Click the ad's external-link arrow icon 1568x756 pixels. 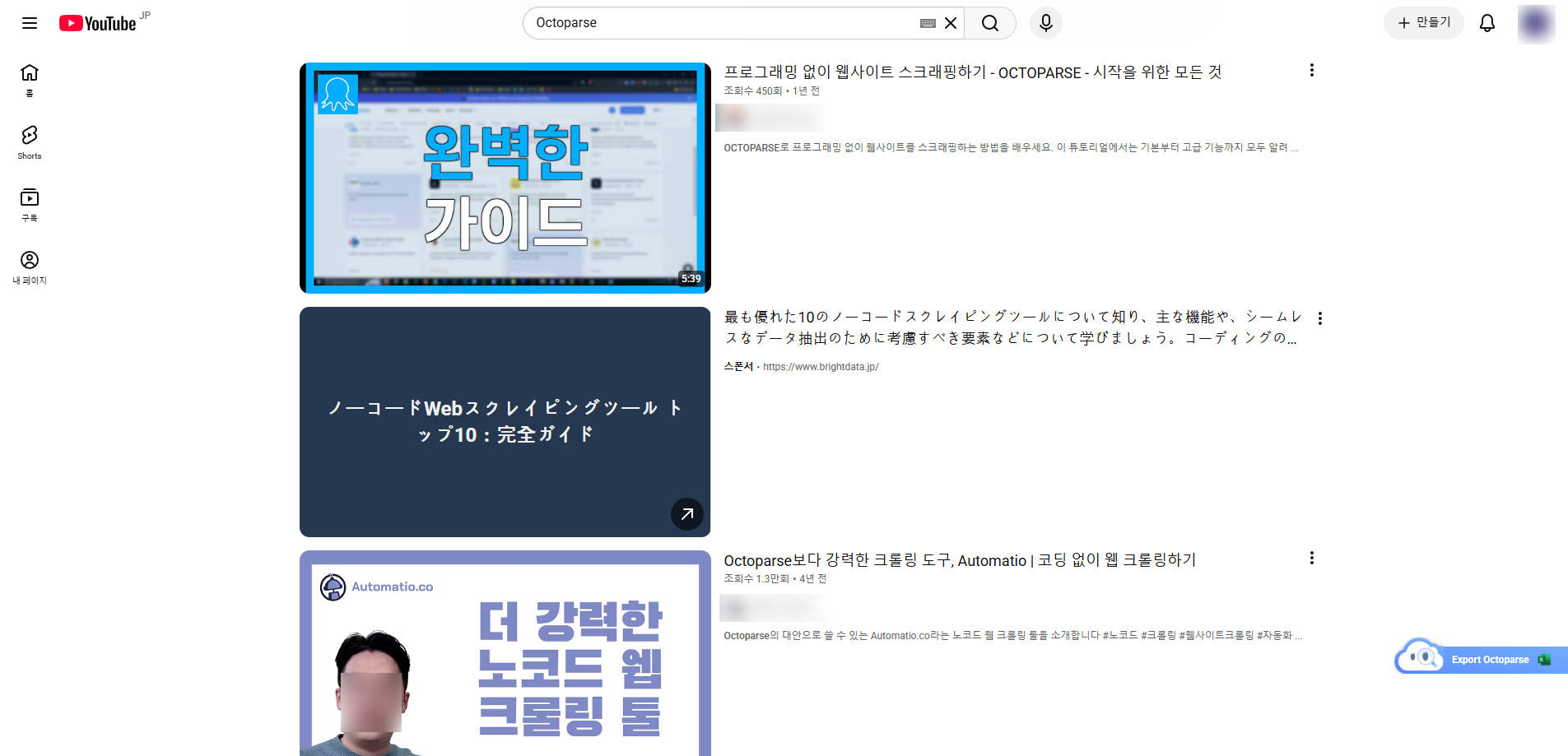click(687, 514)
